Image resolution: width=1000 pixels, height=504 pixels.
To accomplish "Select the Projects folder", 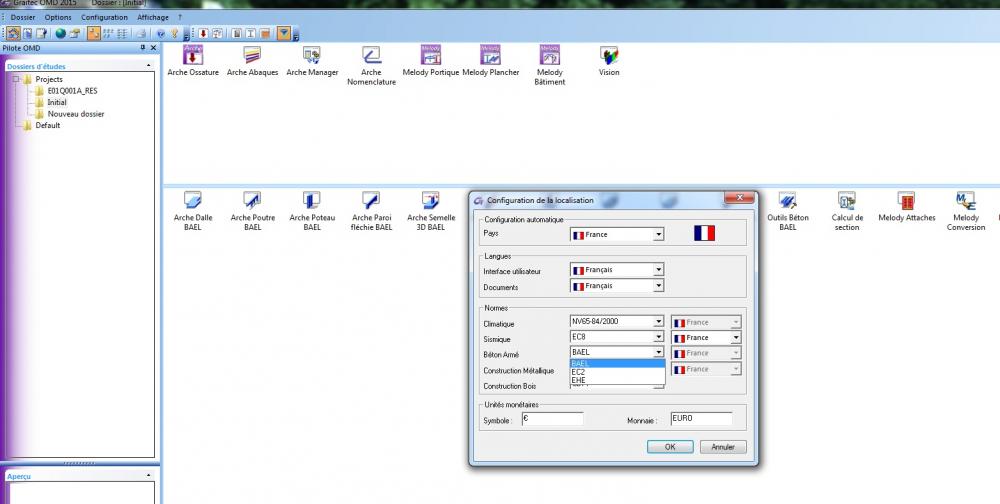I will click(x=48, y=79).
